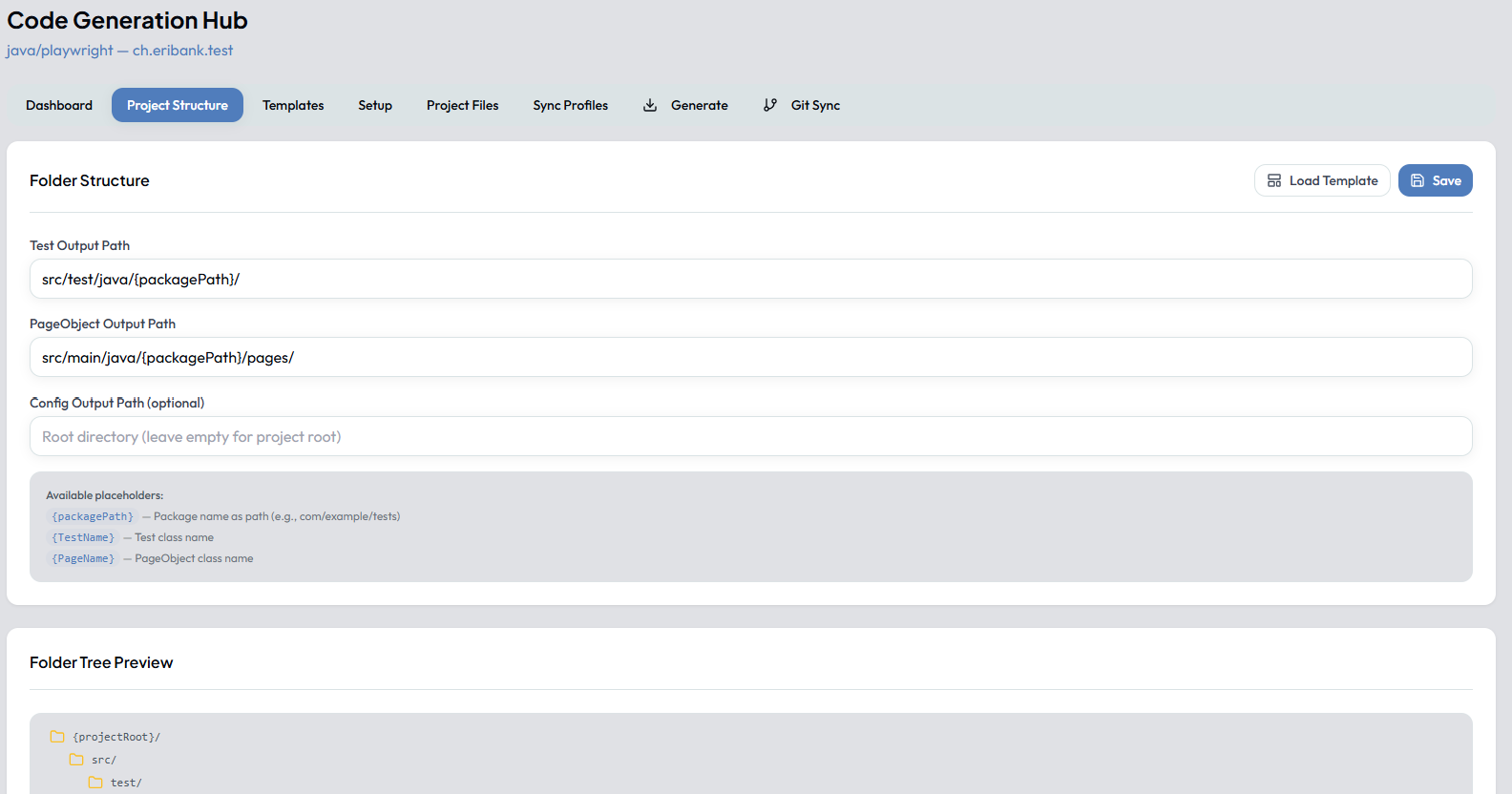Select the Project Structure tab
The height and width of the screenshot is (794, 1512).
178,105
